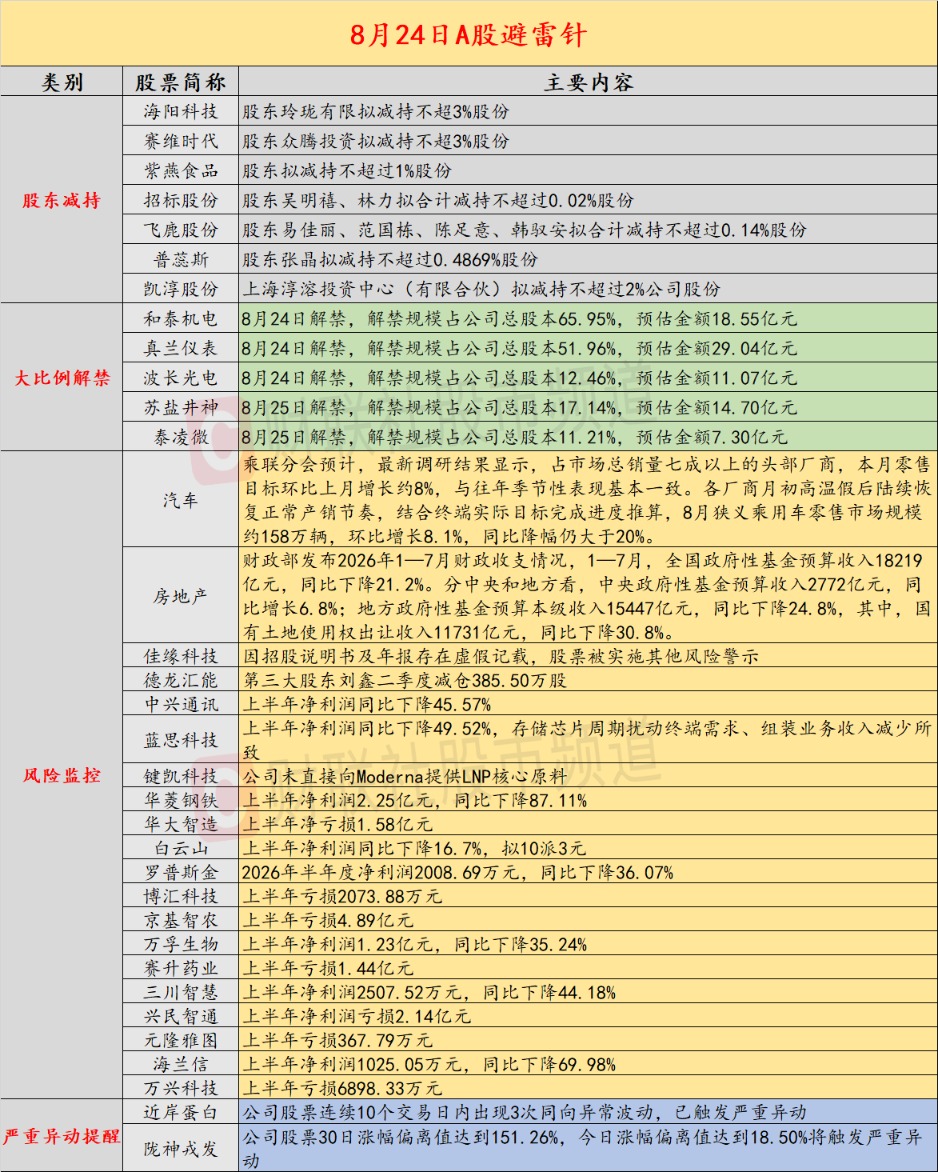Click the 白云山 stock name cell
This screenshot has height=1172, width=938.
pyautogui.click(x=180, y=848)
